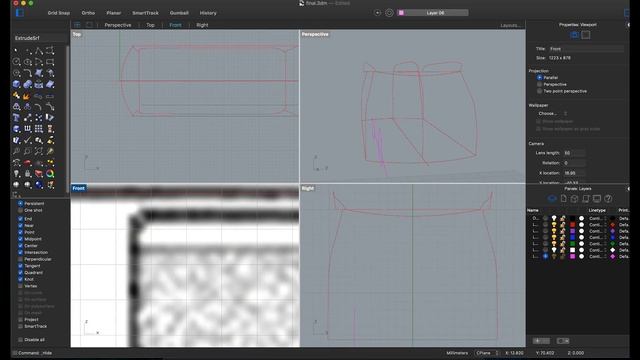Select the Fillet curves tool
This screenshot has height=360, width=640.
[28, 73]
